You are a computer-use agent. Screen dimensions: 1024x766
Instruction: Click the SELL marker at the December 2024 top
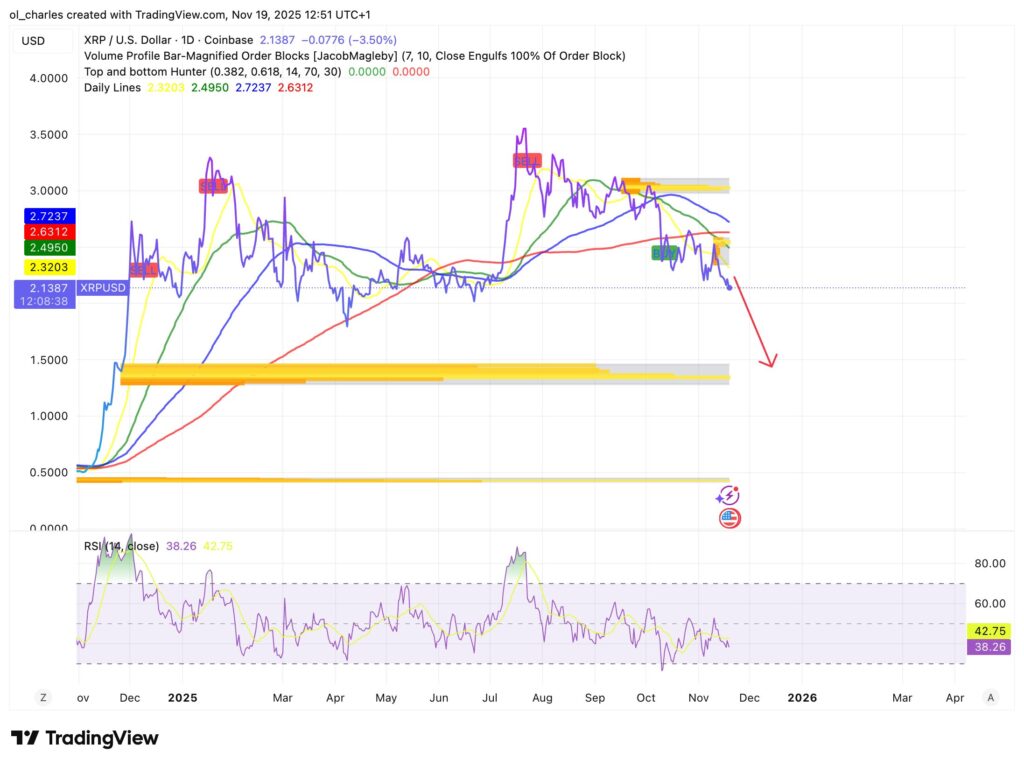click(x=142, y=269)
